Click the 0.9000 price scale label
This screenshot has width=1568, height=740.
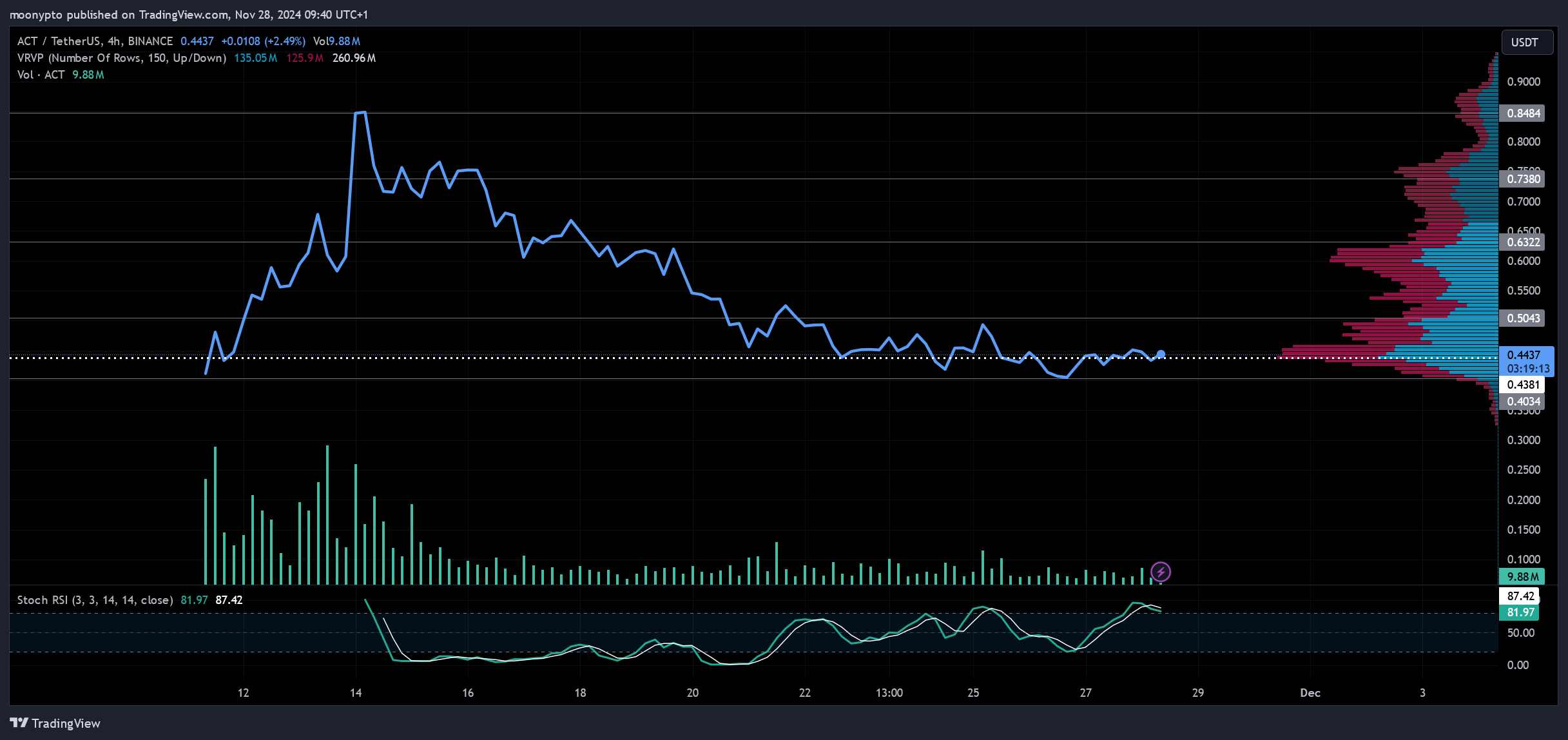(x=1524, y=82)
